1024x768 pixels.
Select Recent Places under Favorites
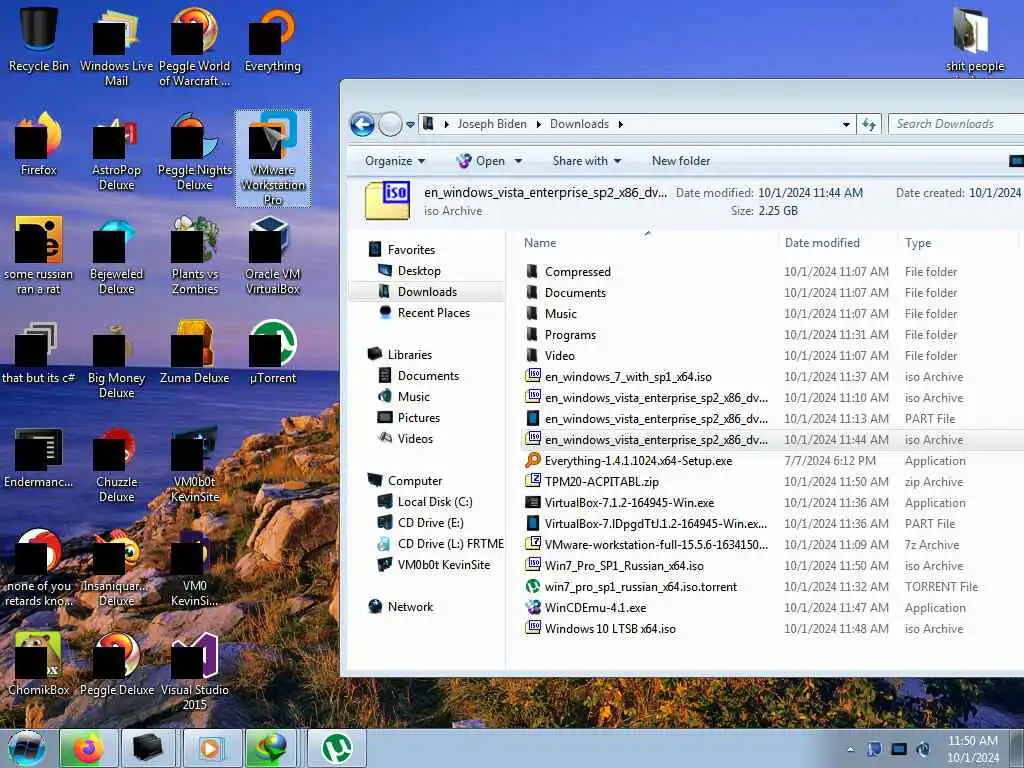(434, 313)
